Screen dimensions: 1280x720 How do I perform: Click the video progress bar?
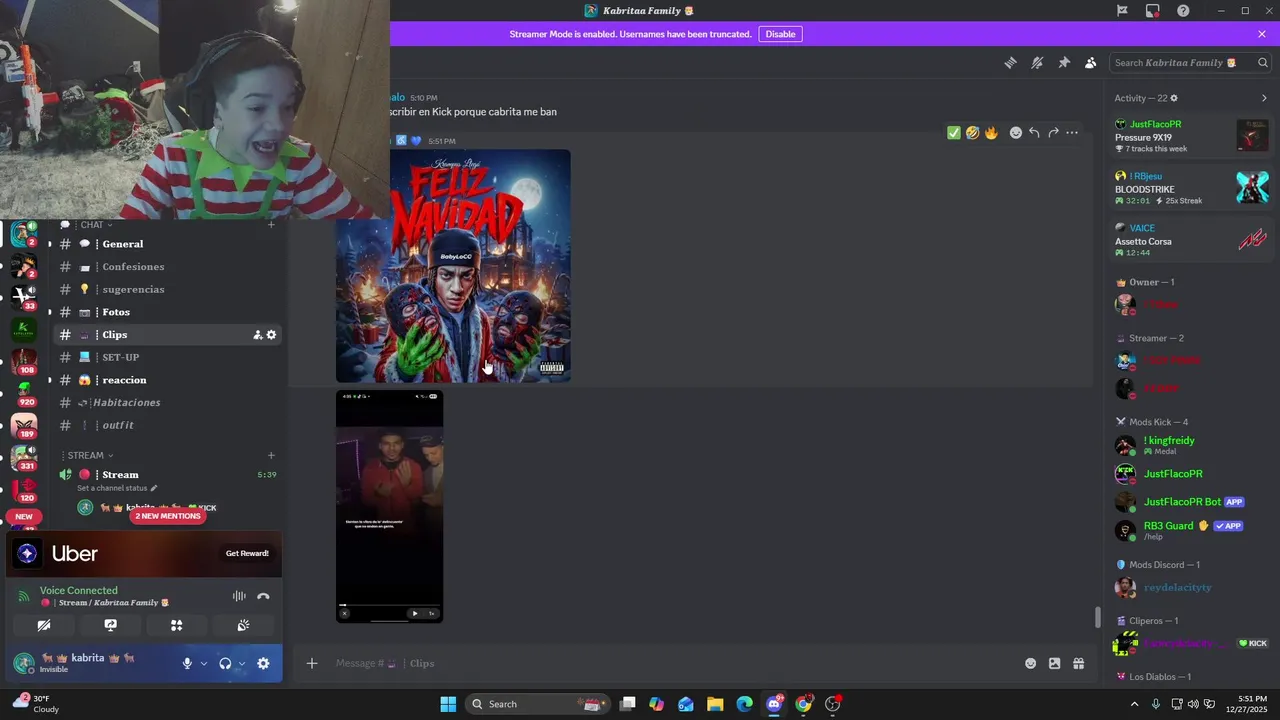389,604
